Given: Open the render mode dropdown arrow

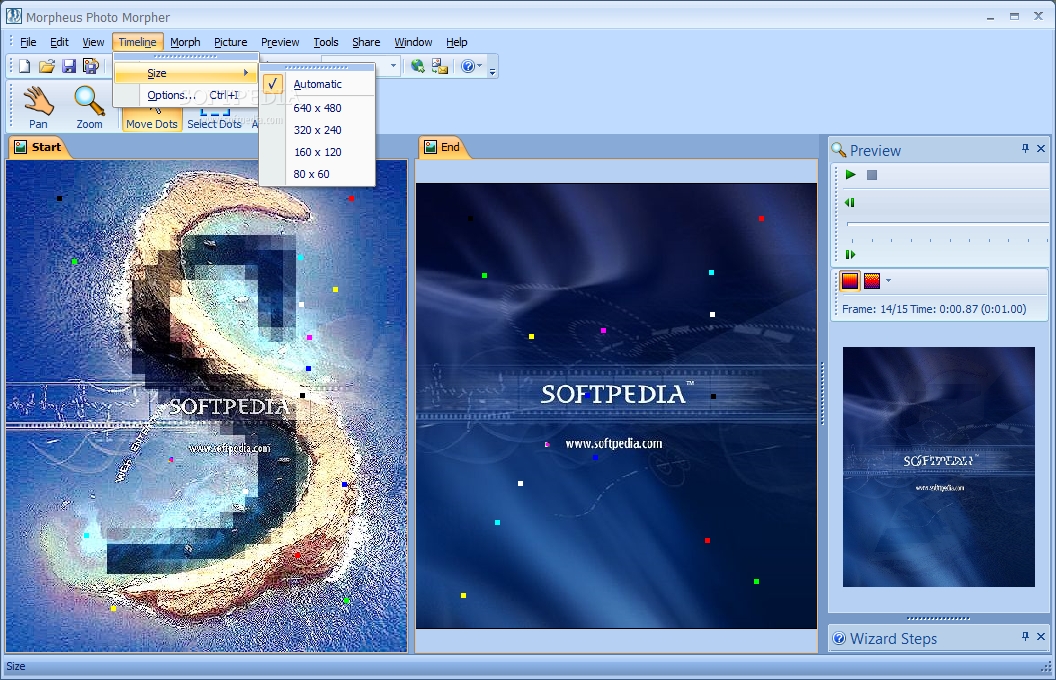Looking at the screenshot, I should tap(888, 281).
